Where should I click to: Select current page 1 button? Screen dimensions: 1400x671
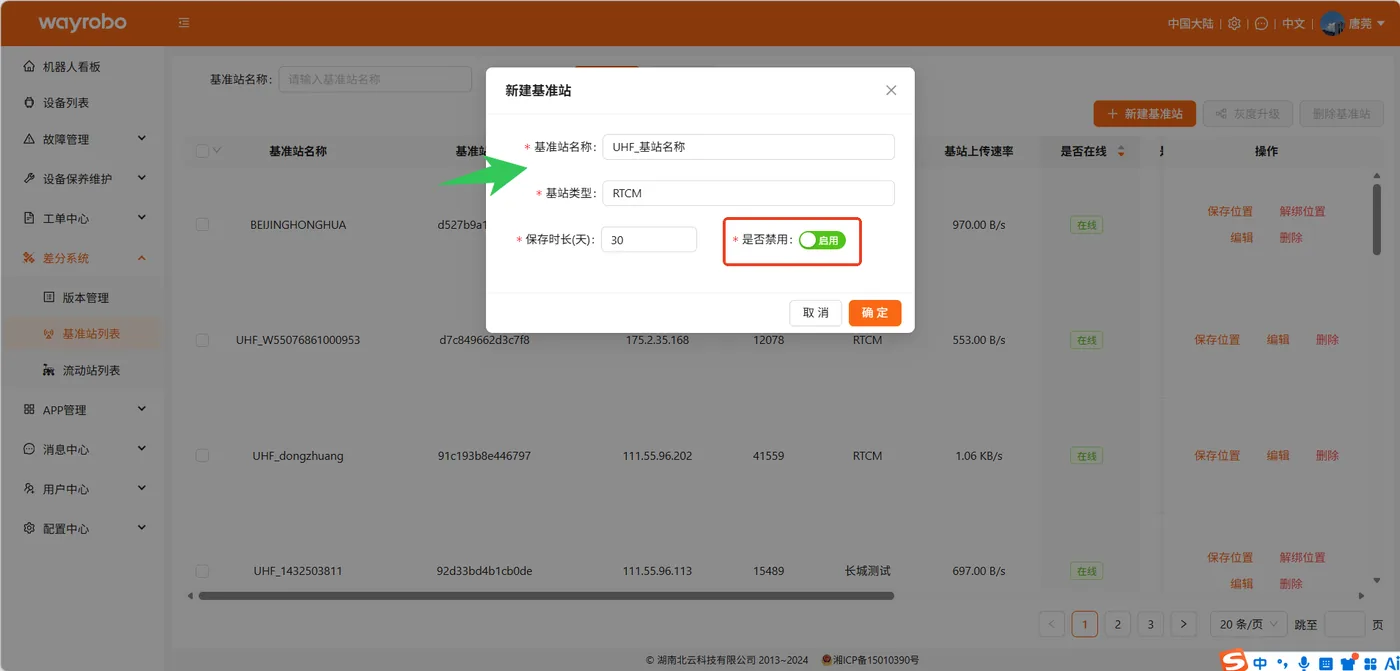point(1085,624)
